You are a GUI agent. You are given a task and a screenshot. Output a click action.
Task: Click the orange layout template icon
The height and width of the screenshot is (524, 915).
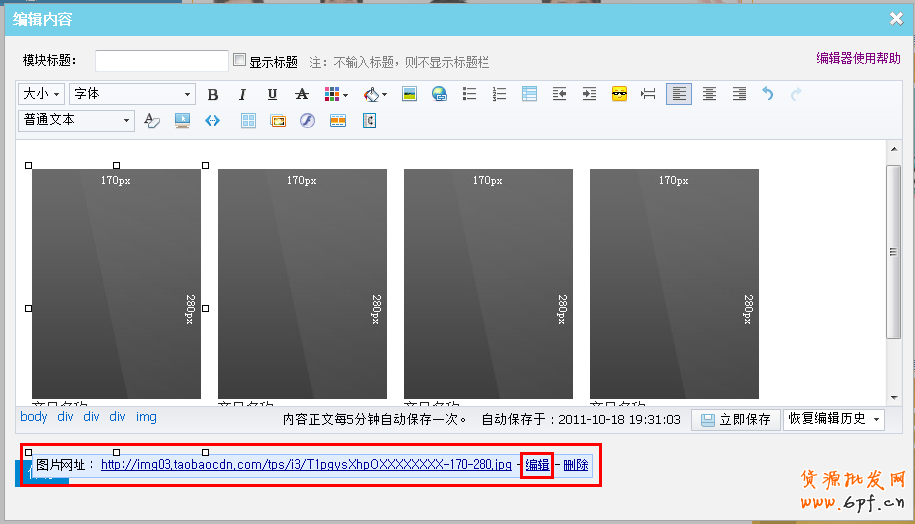[338, 121]
